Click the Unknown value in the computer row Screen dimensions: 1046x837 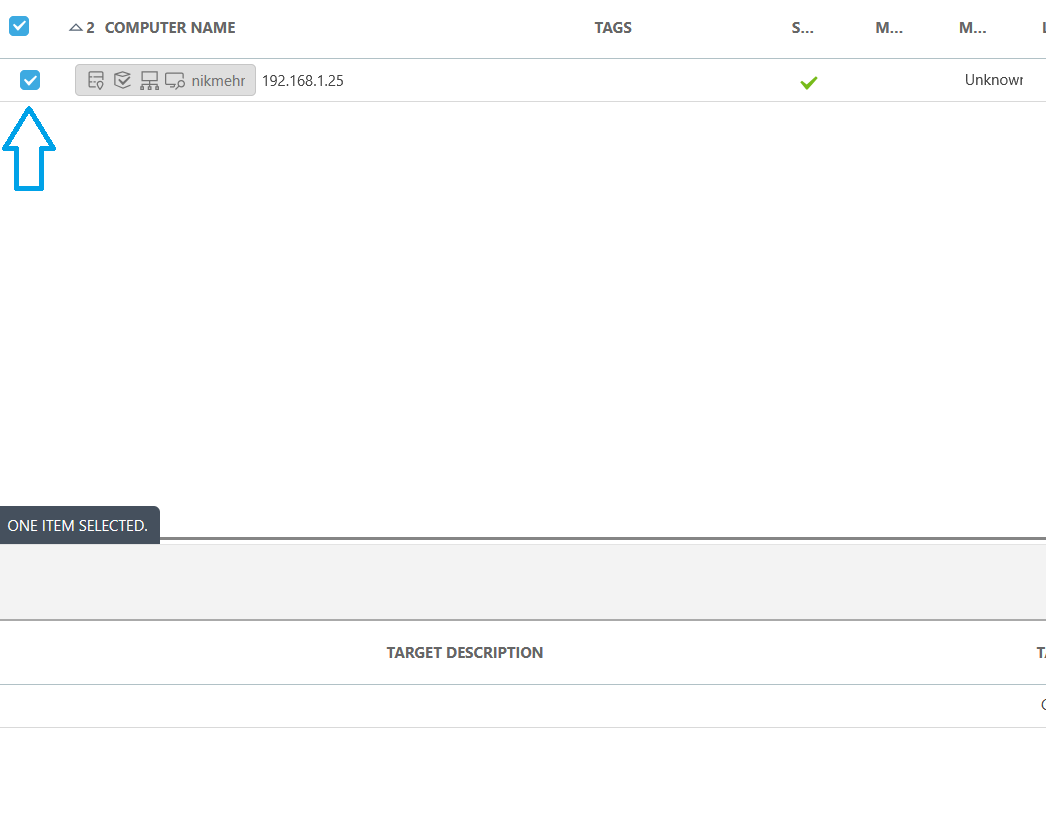point(993,80)
